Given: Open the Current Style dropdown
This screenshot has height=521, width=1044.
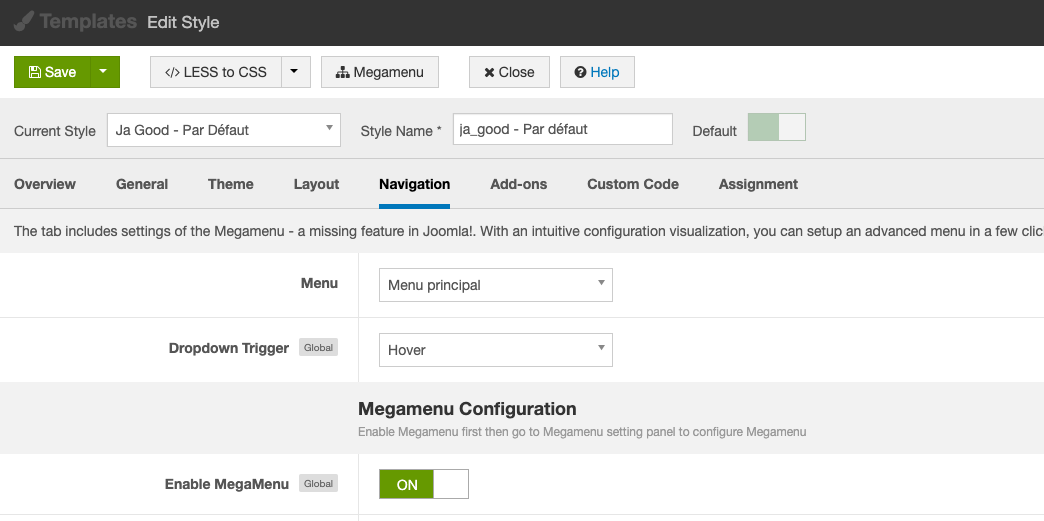Looking at the screenshot, I should point(224,130).
